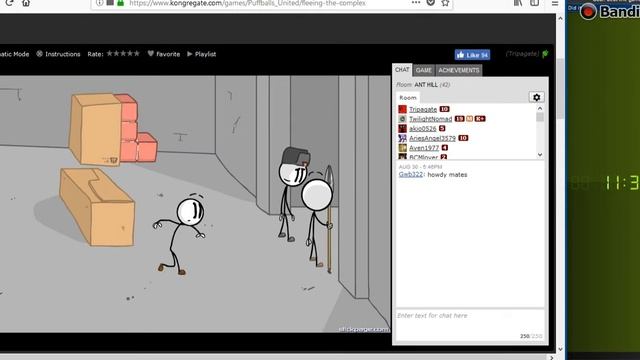Add game to Playlist

pyautogui.click(x=202, y=54)
